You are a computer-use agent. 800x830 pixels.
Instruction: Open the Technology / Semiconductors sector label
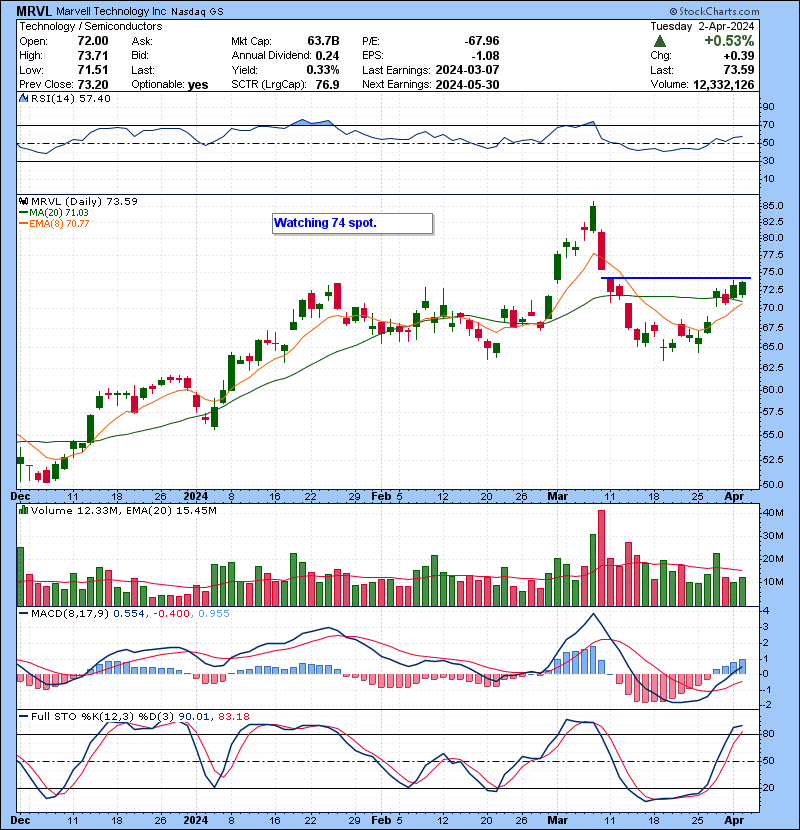pos(91,26)
